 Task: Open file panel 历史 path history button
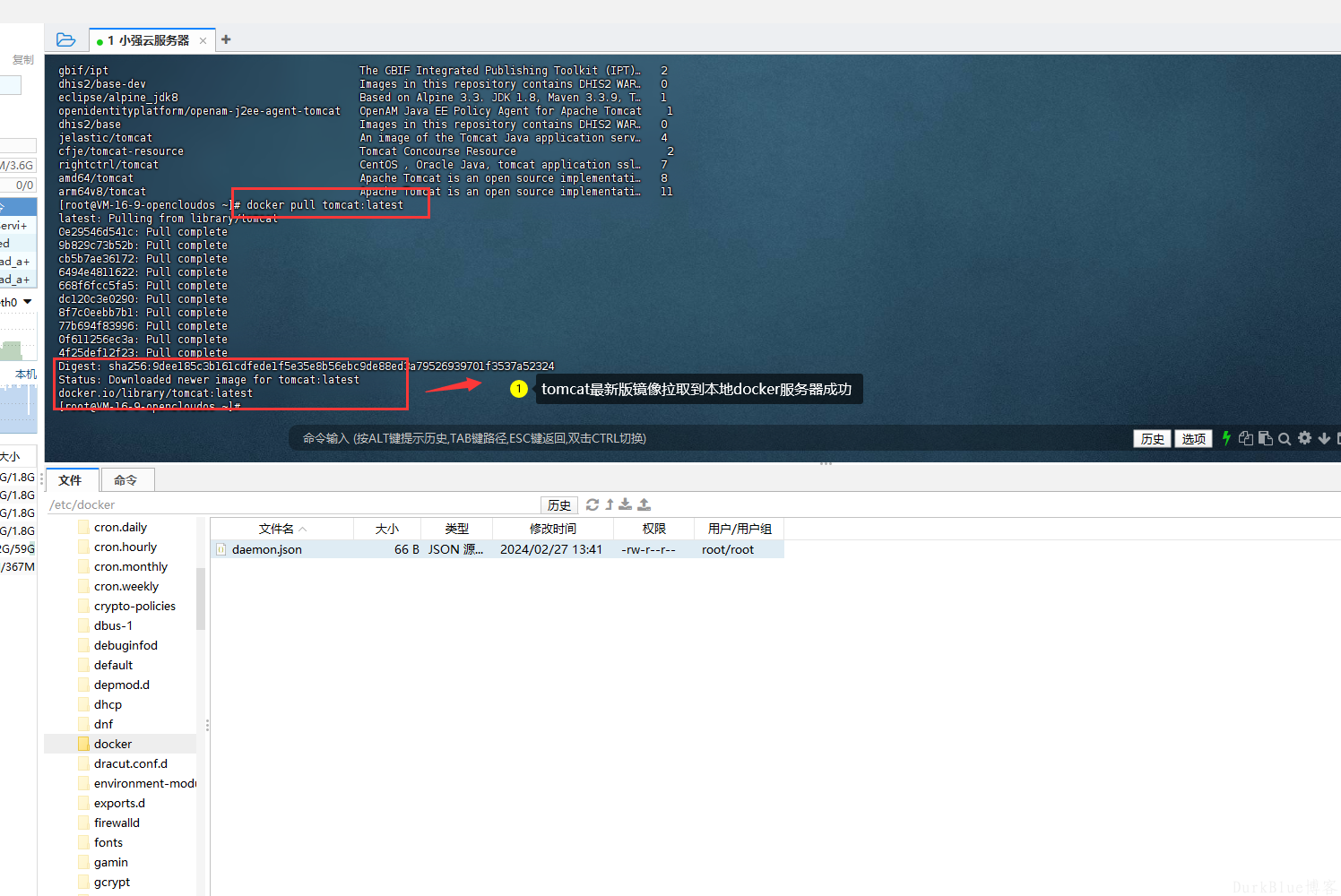[x=559, y=505]
